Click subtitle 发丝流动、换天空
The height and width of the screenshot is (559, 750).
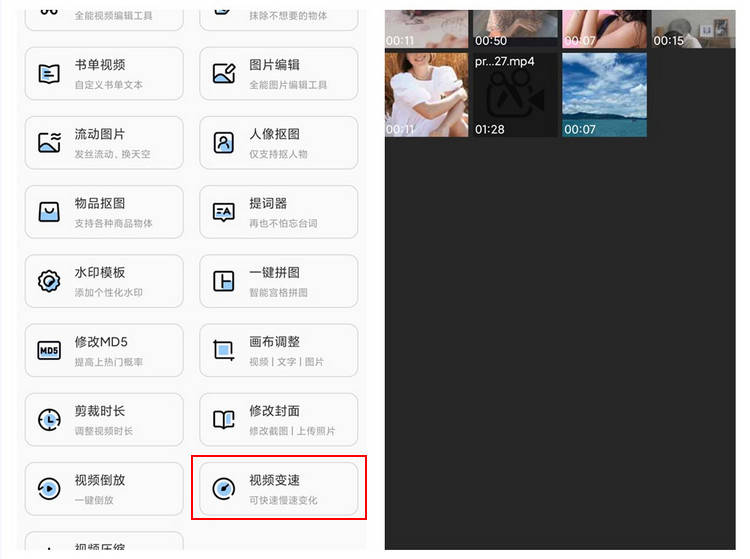coord(112,154)
